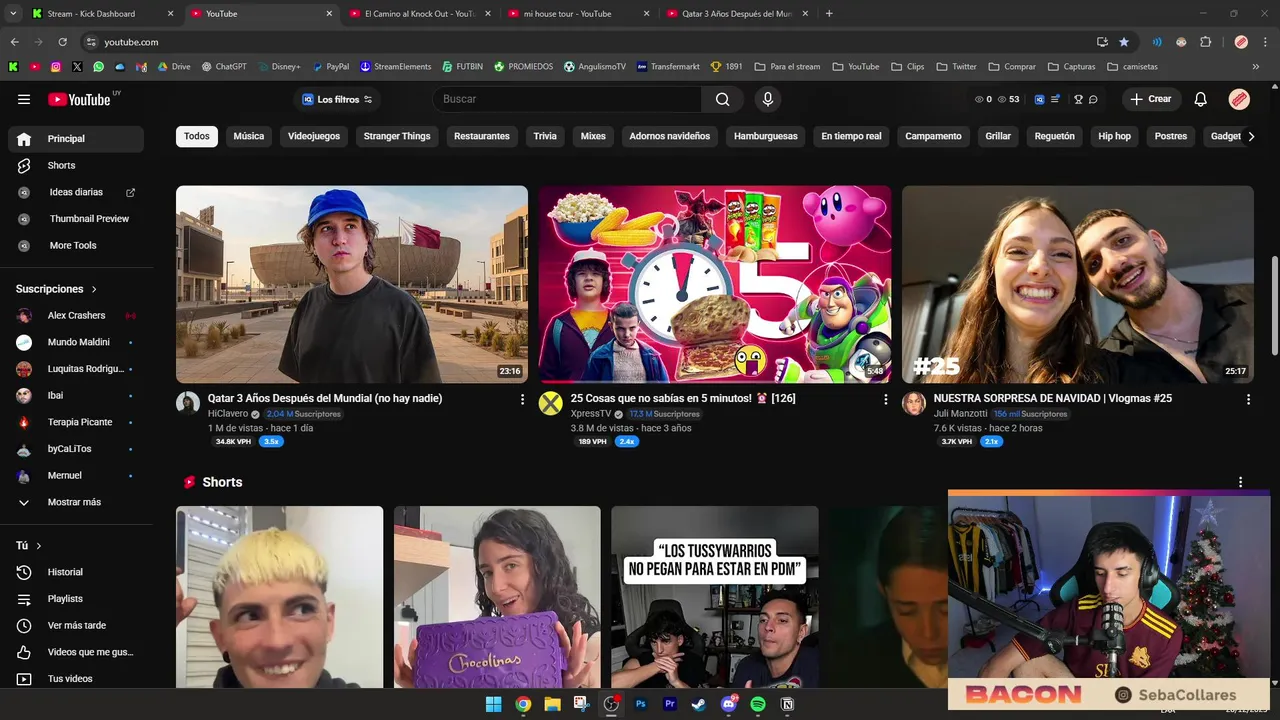This screenshot has height=720, width=1280.
Task: Open the account avatar menu
Action: (1239, 99)
